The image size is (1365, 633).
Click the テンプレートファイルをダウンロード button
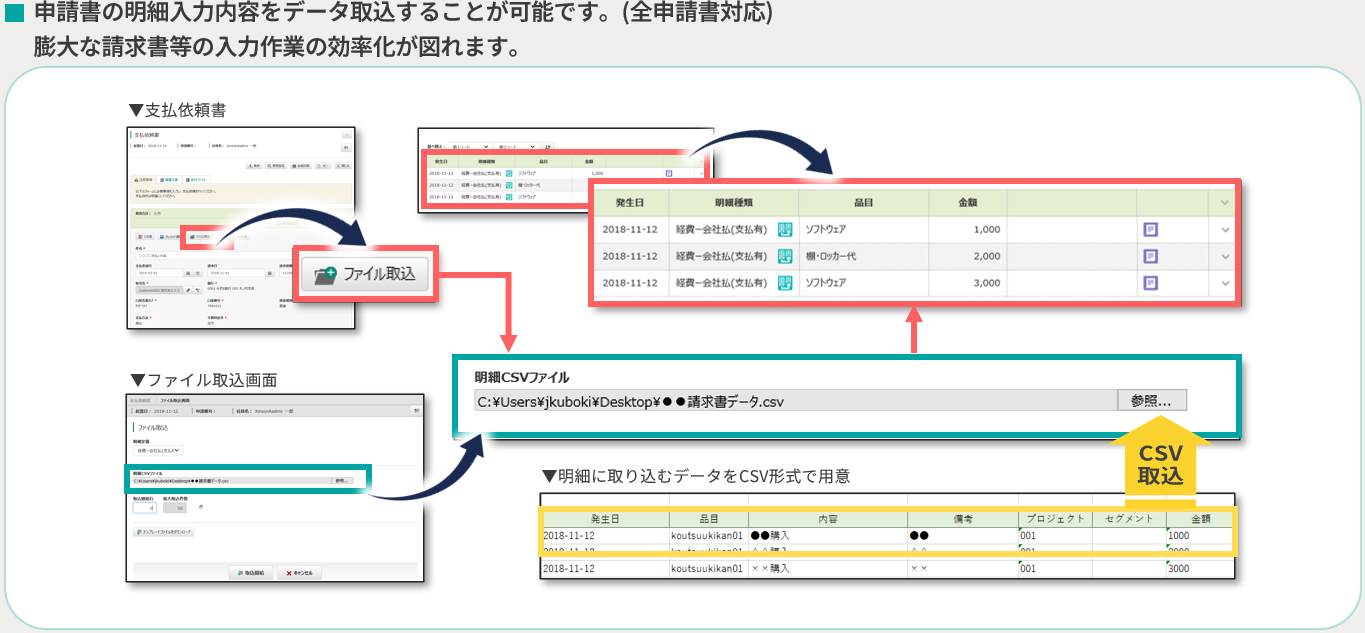pyautogui.click(x=164, y=532)
